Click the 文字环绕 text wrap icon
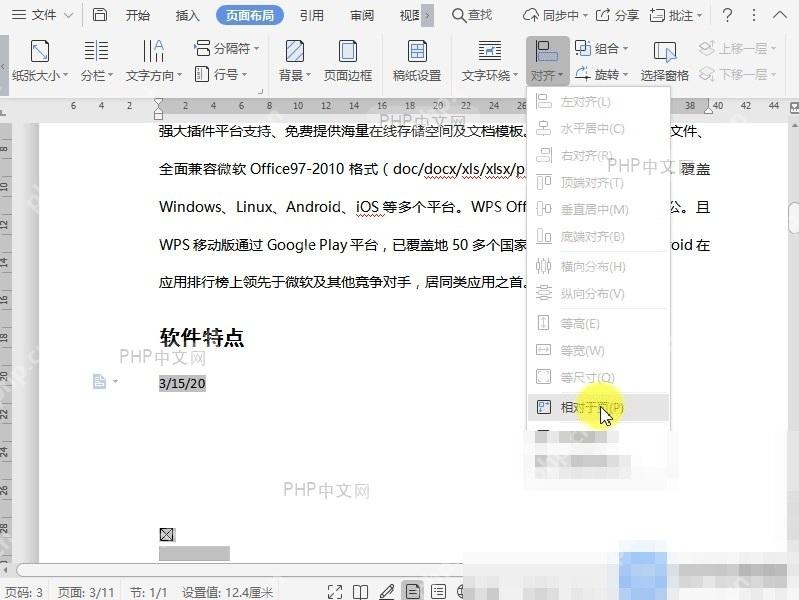Viewport: 799px width, 600px height. [490, 51]
